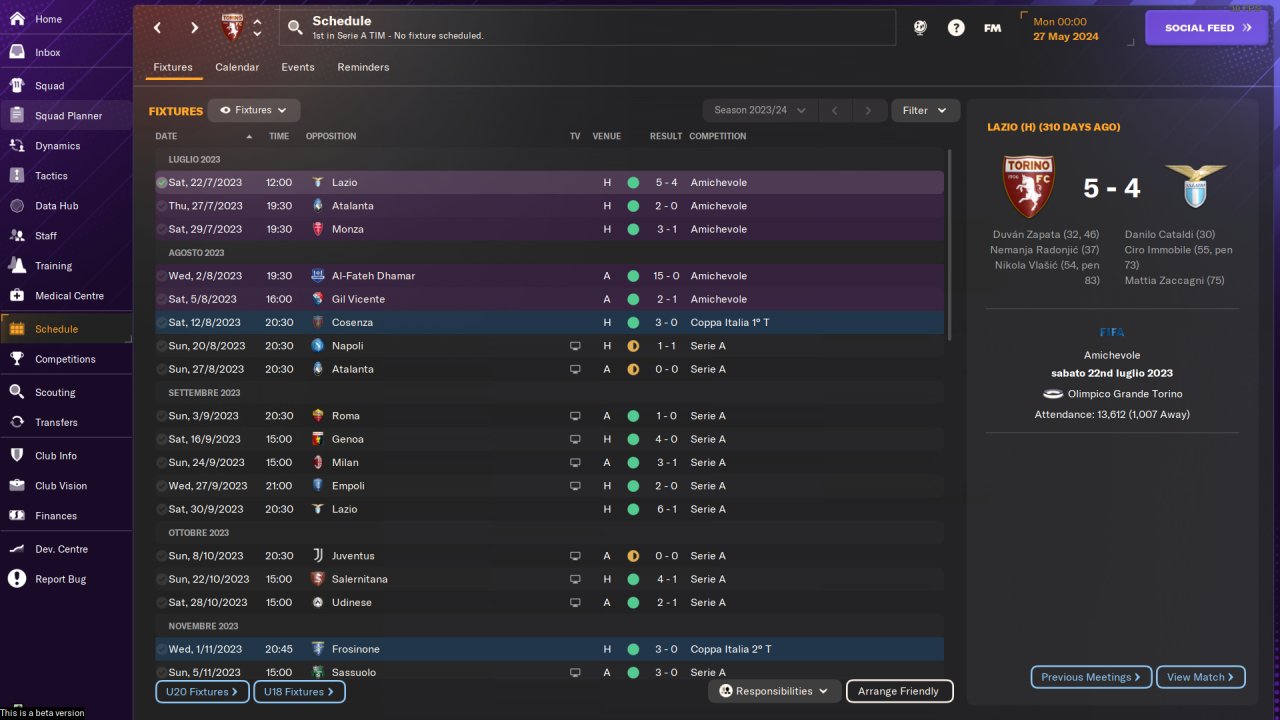The height and width of the screenshot is (720, 1280).
Task: Open Squad Planner clipboard icon
Action: [x=17, y=116]
